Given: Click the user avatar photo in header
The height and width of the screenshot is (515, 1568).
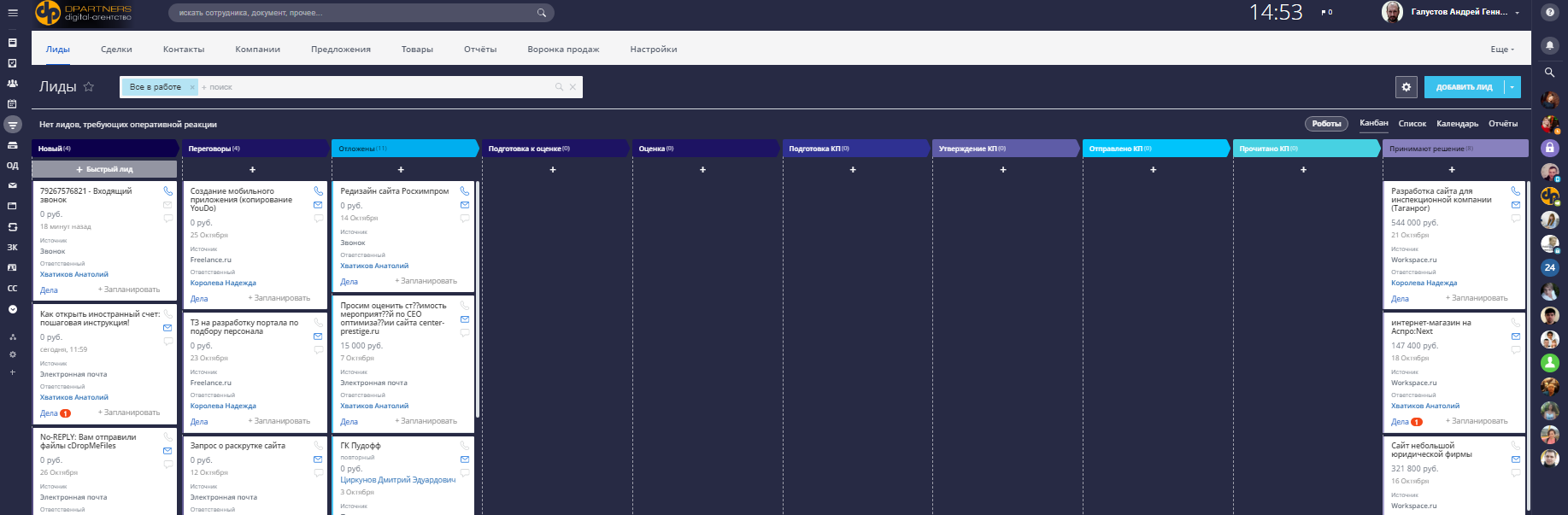Looking at the screenshot, I should (1392, 12).
